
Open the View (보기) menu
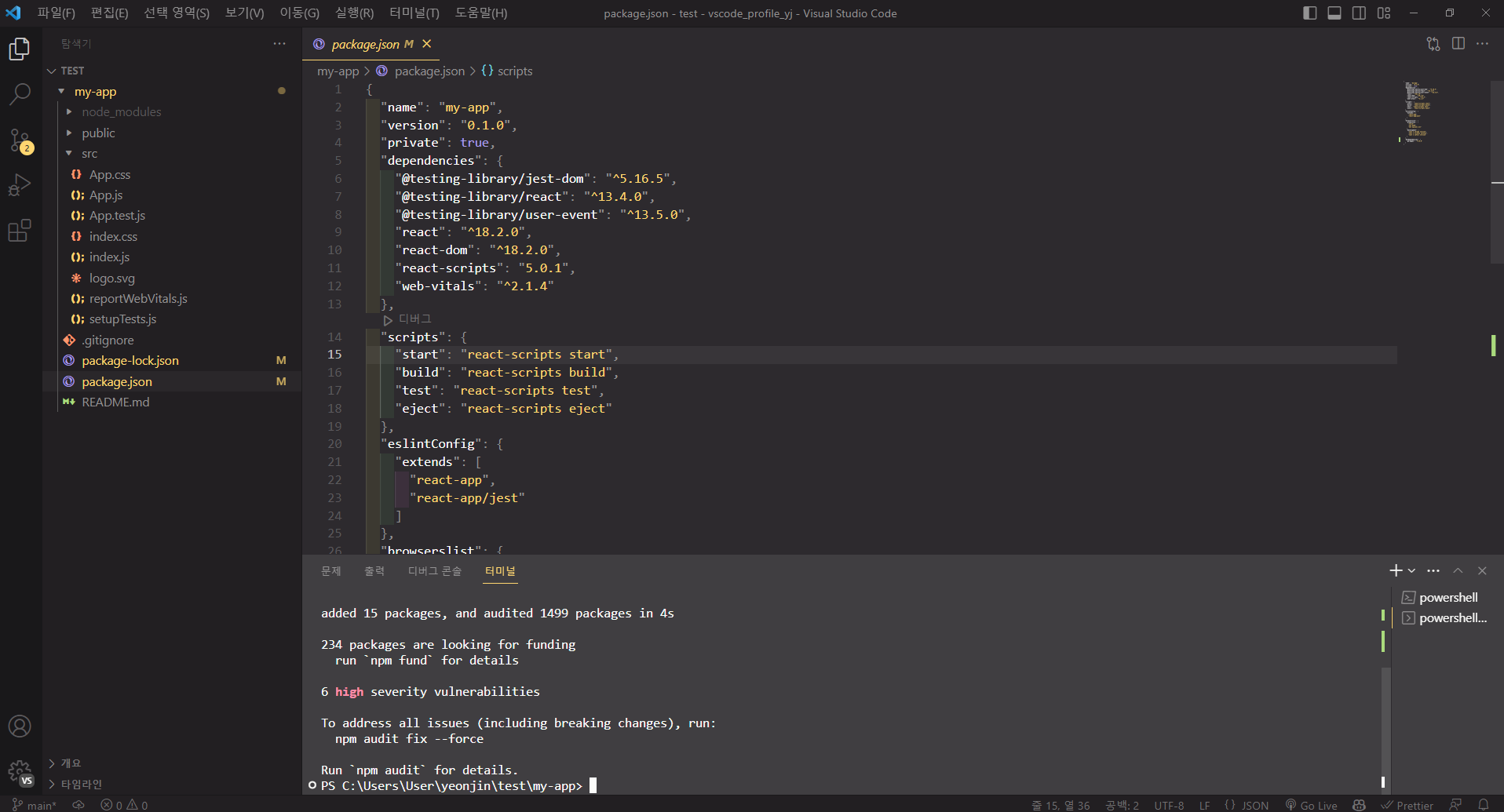pyautogui.click(x=244, y=13)
